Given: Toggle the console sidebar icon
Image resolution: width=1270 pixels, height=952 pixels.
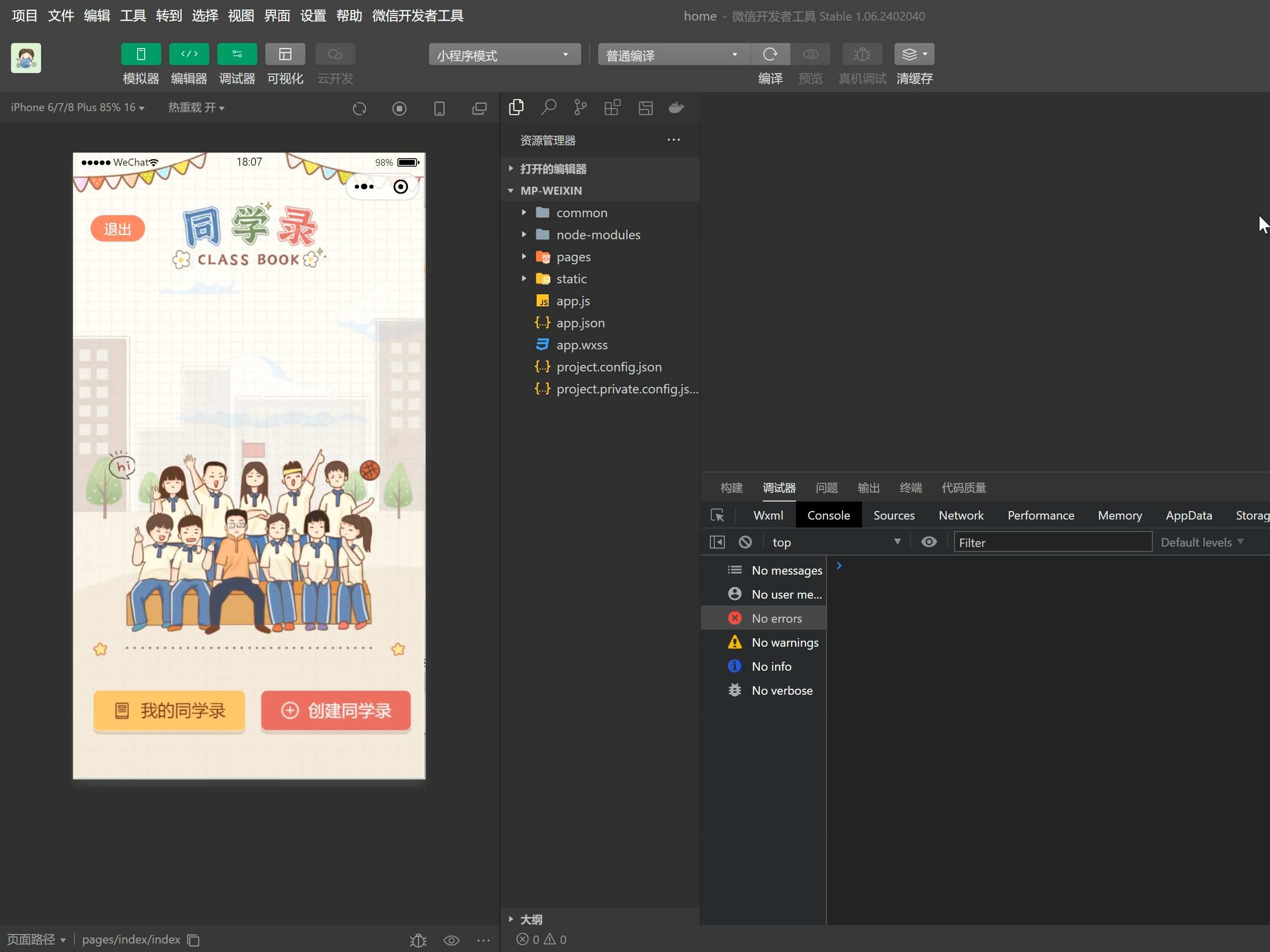Looking at the screenshot, I should pos(717,542).
